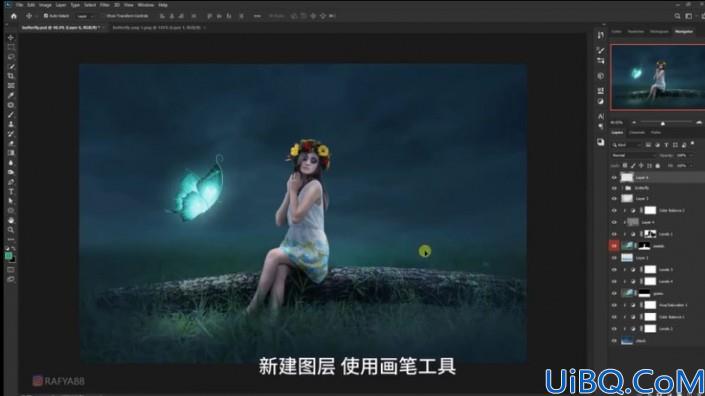Select the Eraser tool
The width and height of the screenshot is (705, 396).
coord(11,143)
